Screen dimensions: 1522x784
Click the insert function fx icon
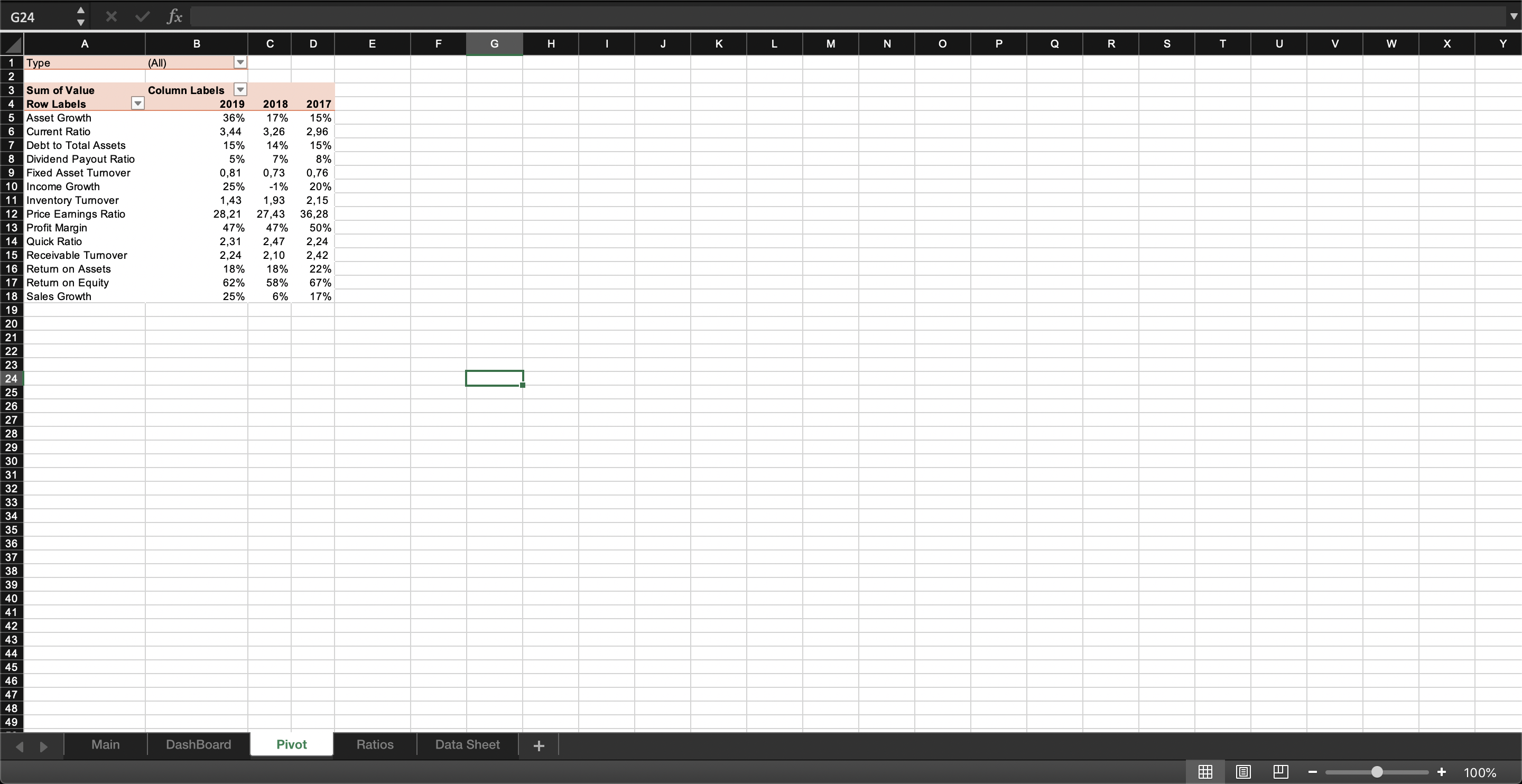174,16
